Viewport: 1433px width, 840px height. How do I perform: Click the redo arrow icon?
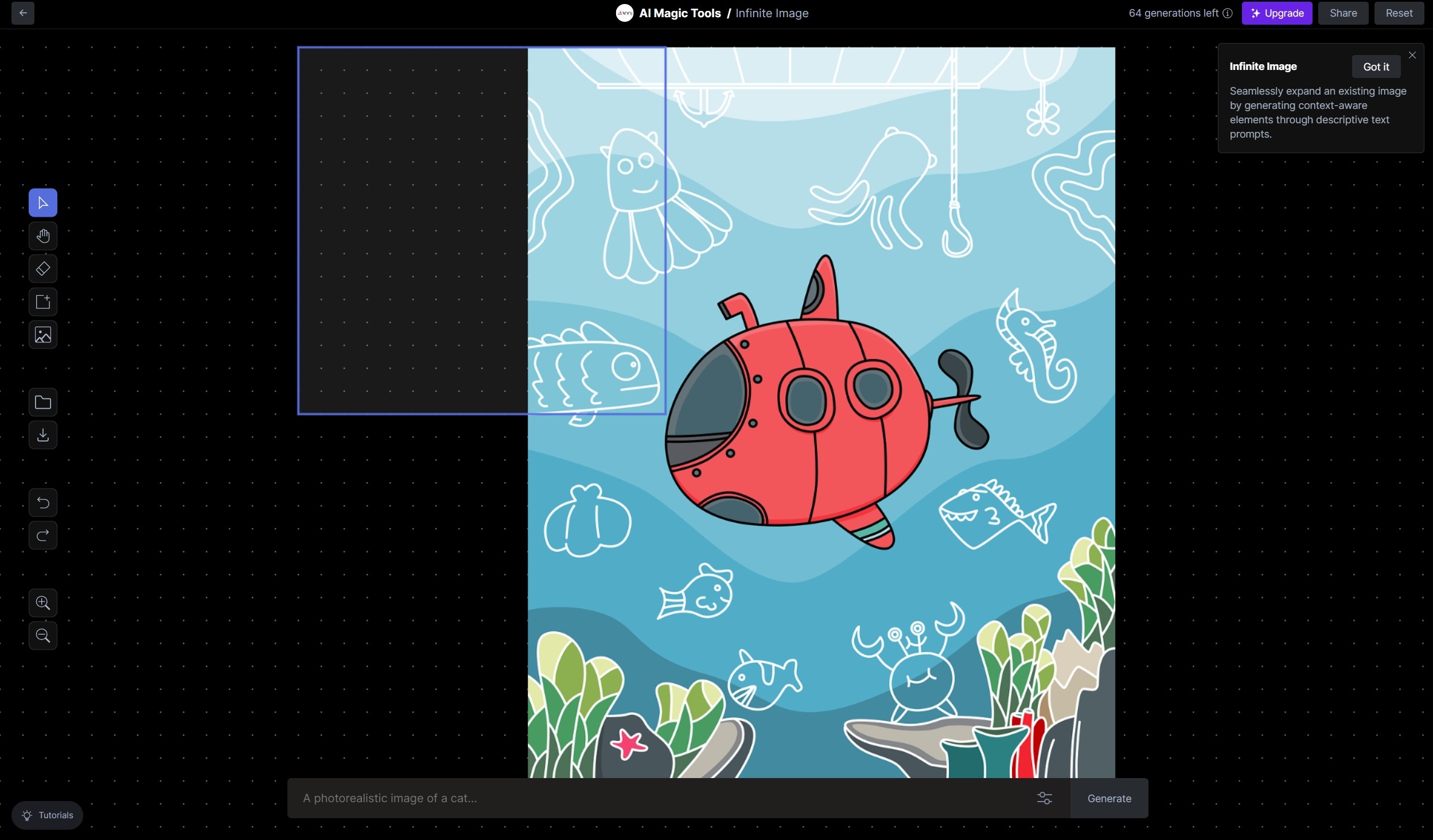[43, 536]
